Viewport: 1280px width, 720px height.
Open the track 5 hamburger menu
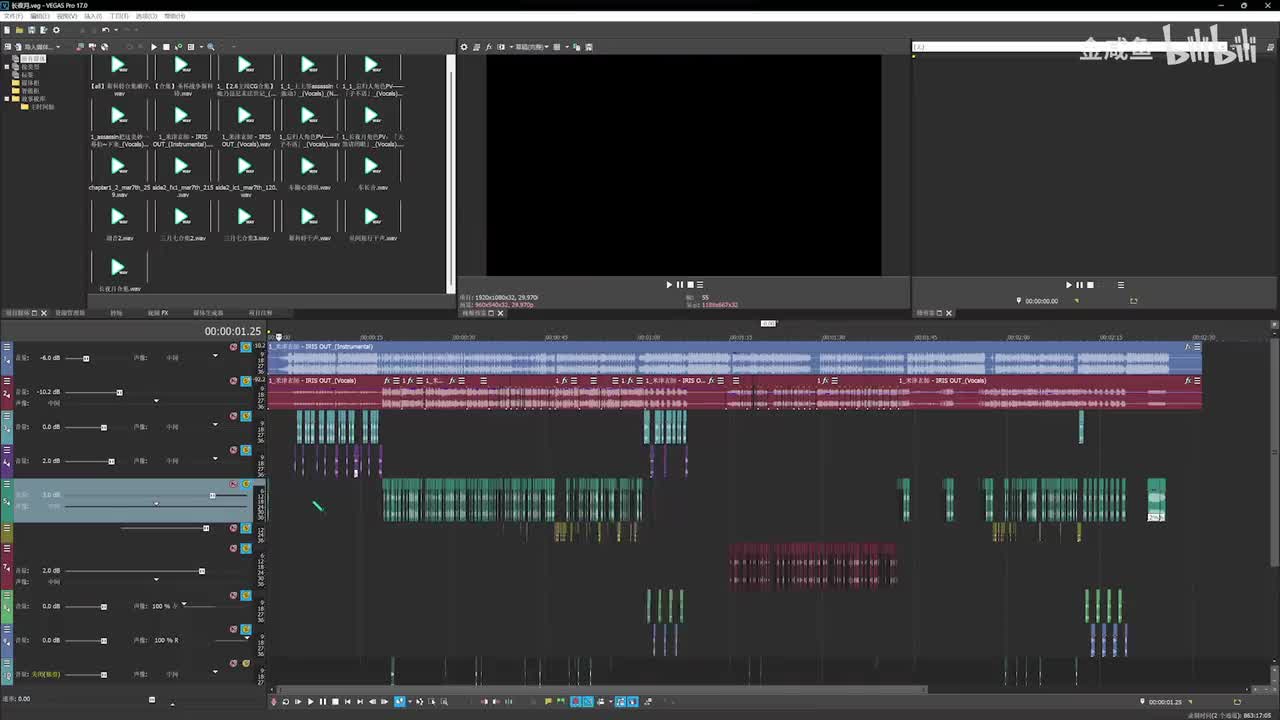click(7, 485)
